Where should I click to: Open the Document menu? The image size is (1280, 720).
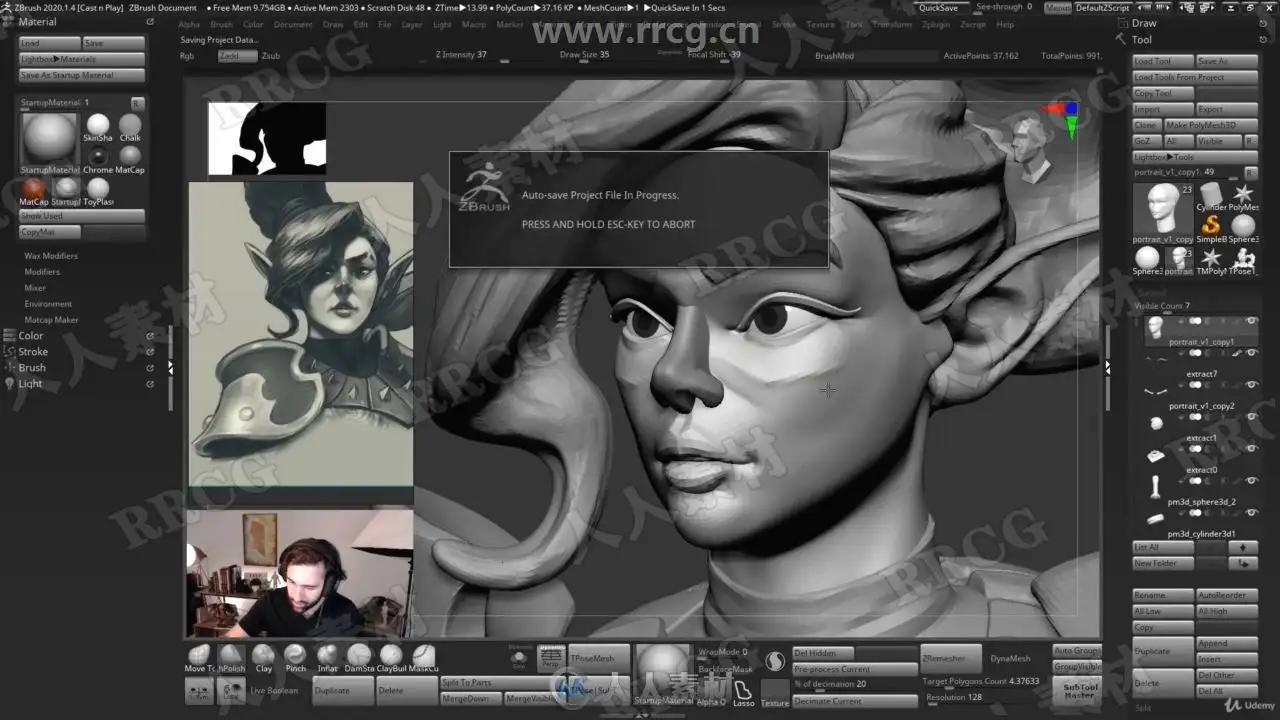click(x=293, y=24)
